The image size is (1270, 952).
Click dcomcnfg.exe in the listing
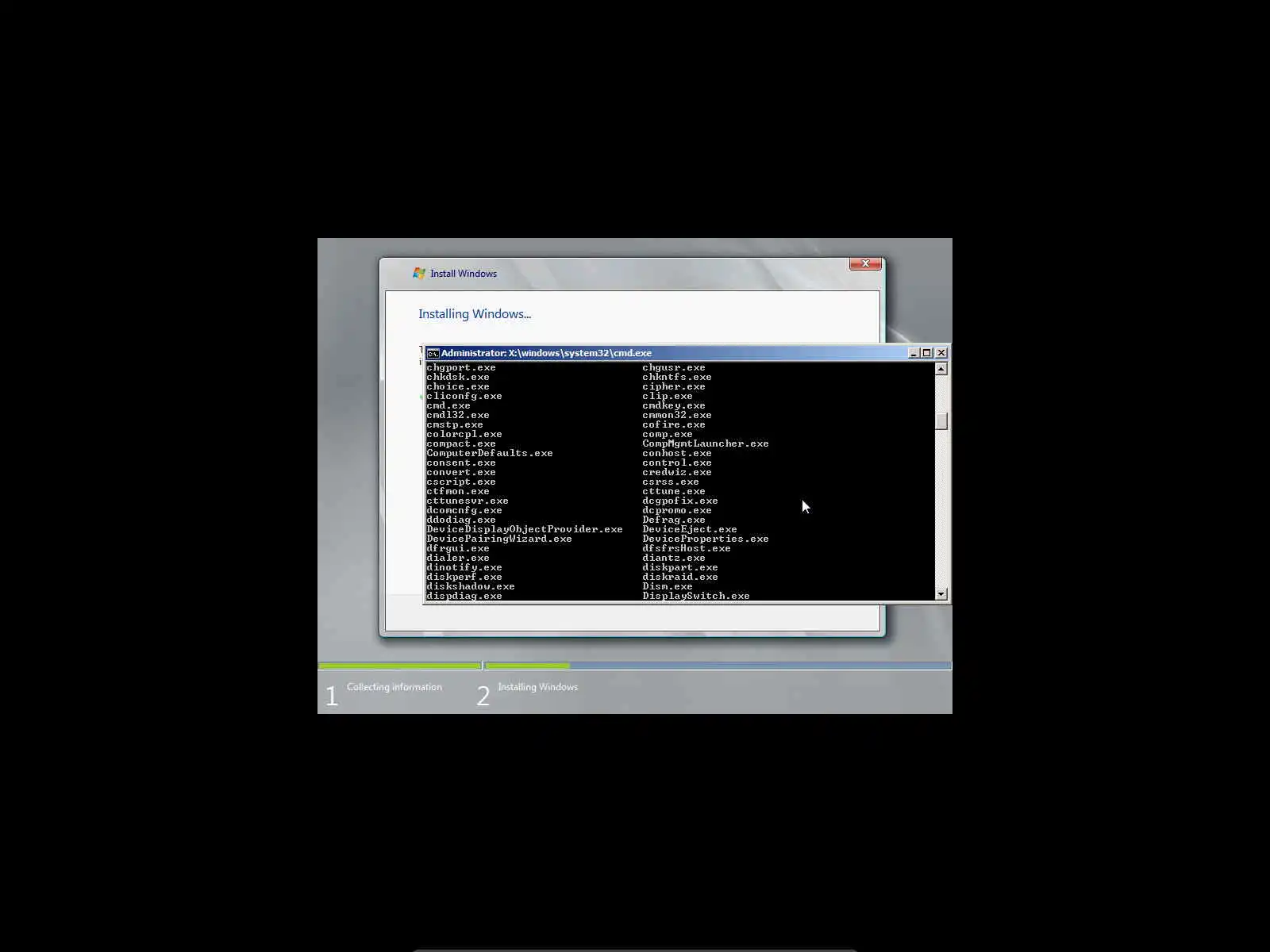click(x=464, y=510)
